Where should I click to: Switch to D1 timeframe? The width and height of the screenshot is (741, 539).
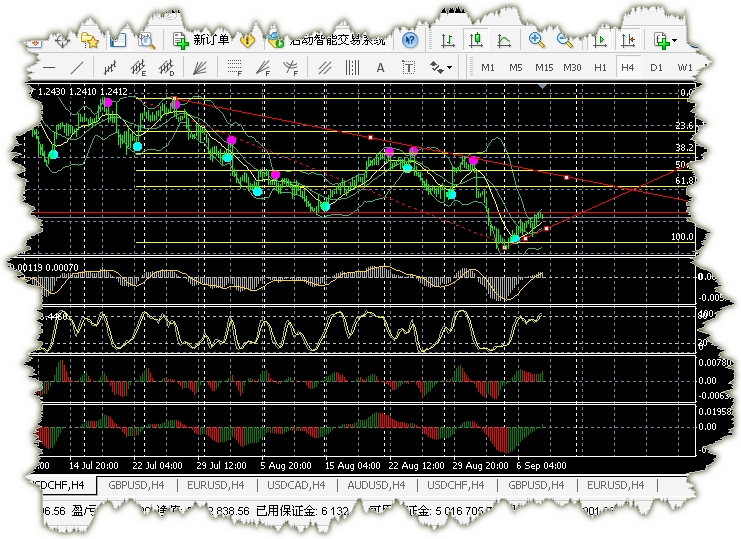[656, 68]
